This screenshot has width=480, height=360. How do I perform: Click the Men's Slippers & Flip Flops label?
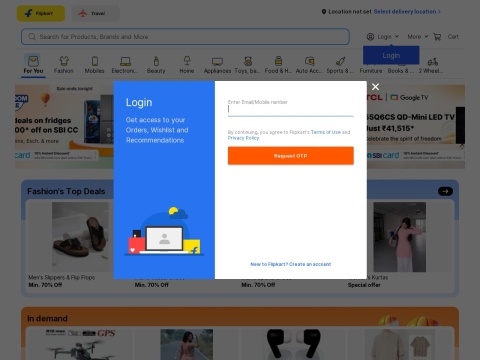[x=62, y=277]
